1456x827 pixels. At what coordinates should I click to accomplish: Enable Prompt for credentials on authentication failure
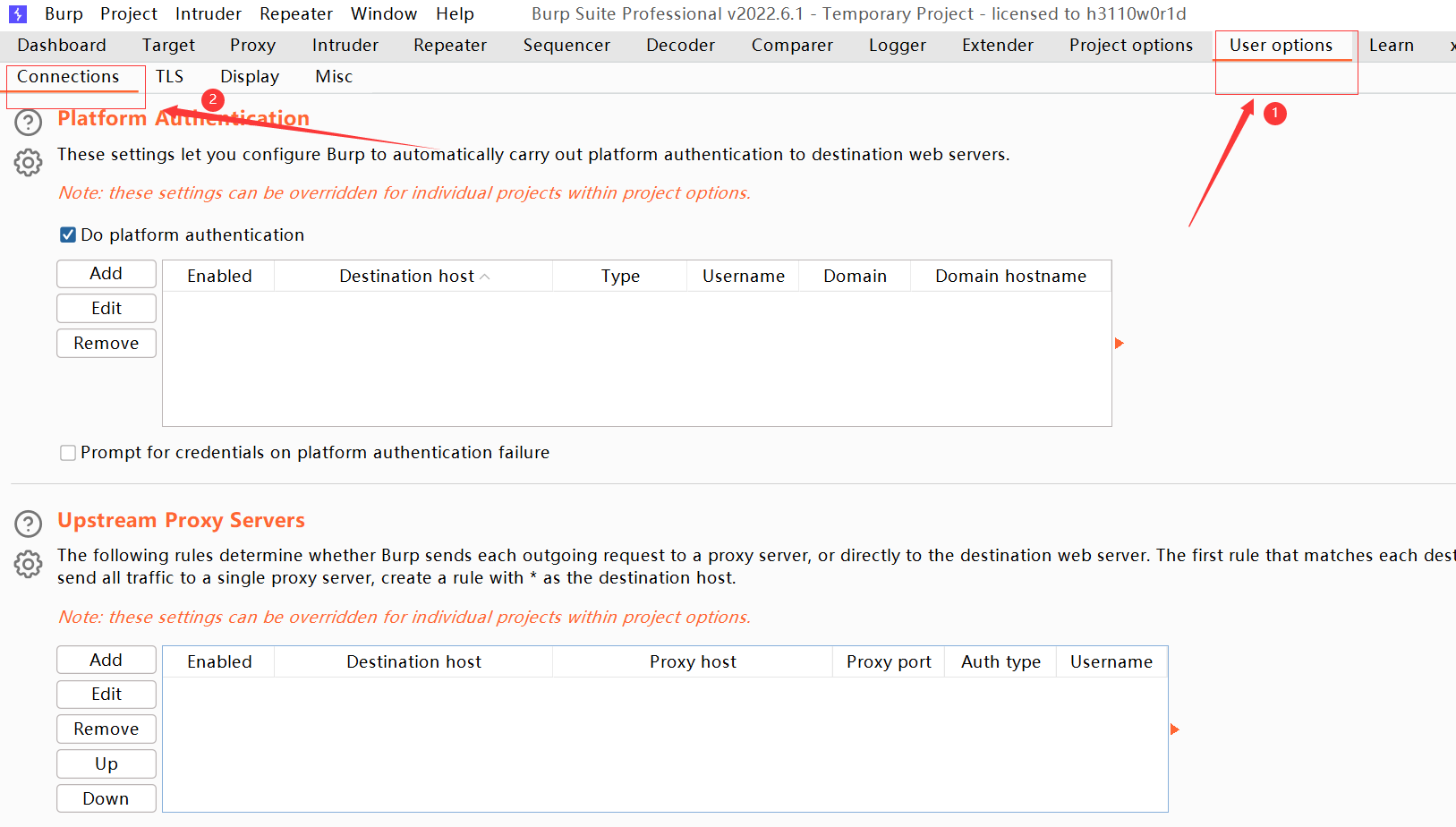(68, 453)
